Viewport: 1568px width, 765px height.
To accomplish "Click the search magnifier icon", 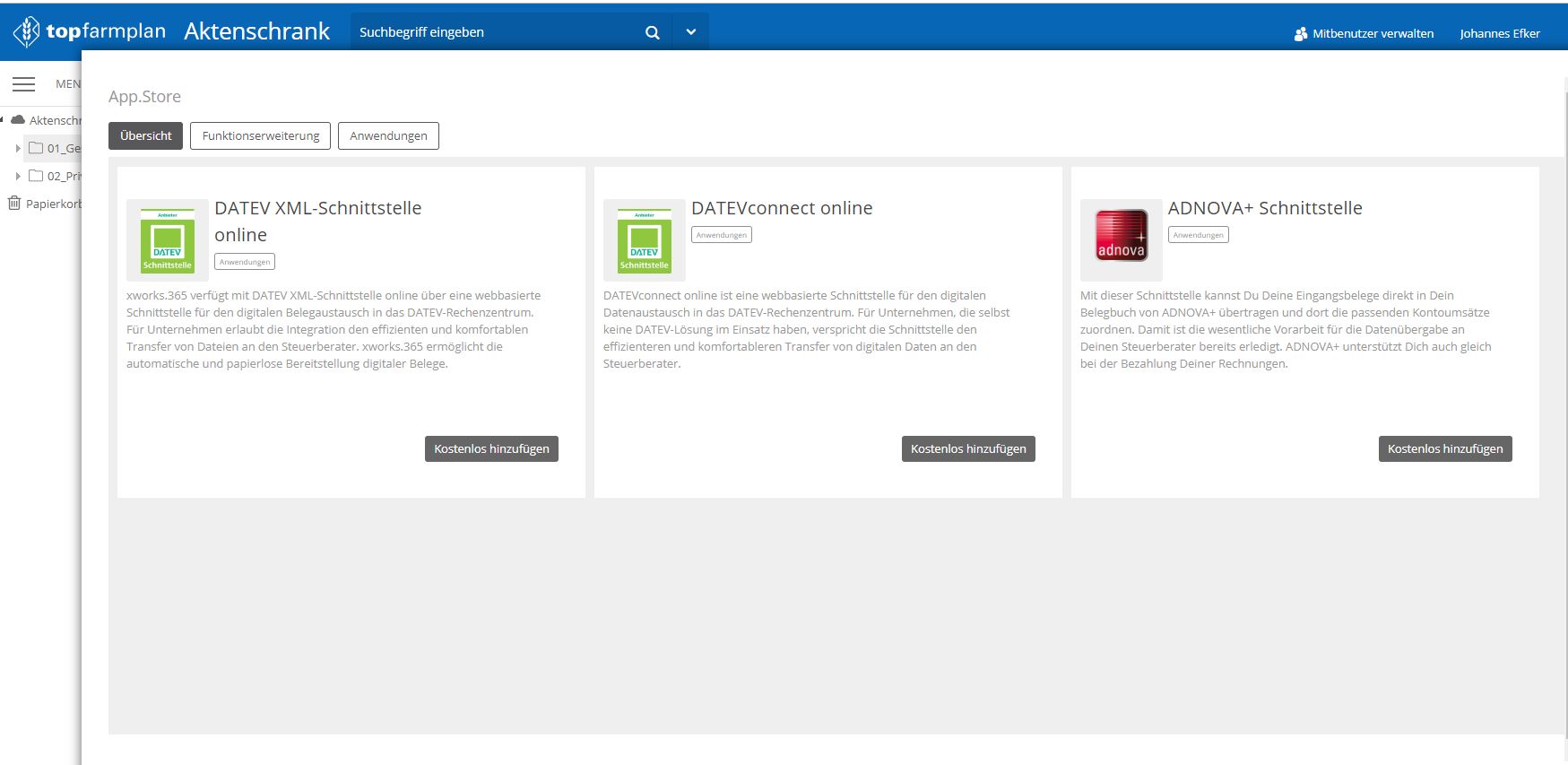I will [653, 32].
